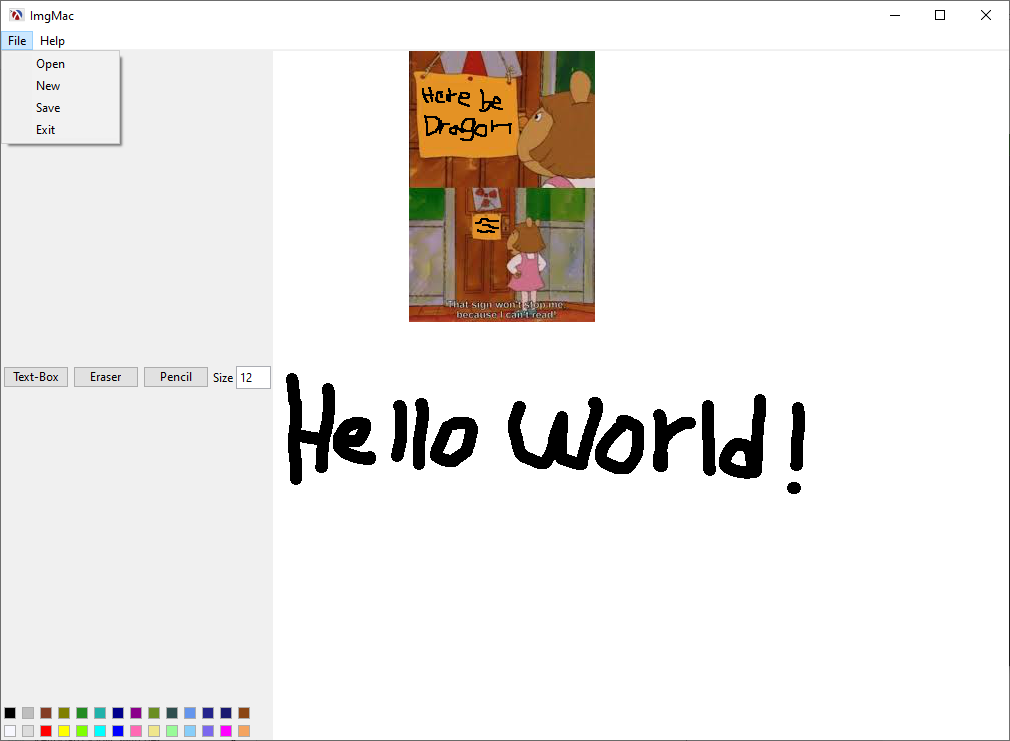Select the Pencil tool
This screenshot has width=1010, height=741.
click(x=176, y=377)
